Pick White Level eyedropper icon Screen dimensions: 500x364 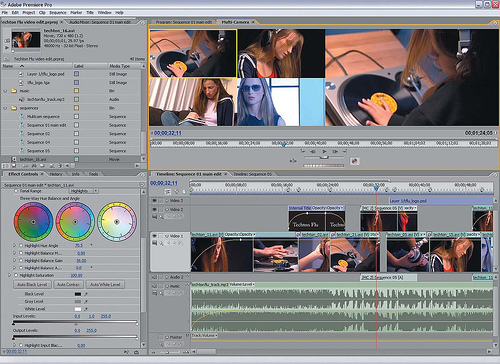[x=86, y=309]
